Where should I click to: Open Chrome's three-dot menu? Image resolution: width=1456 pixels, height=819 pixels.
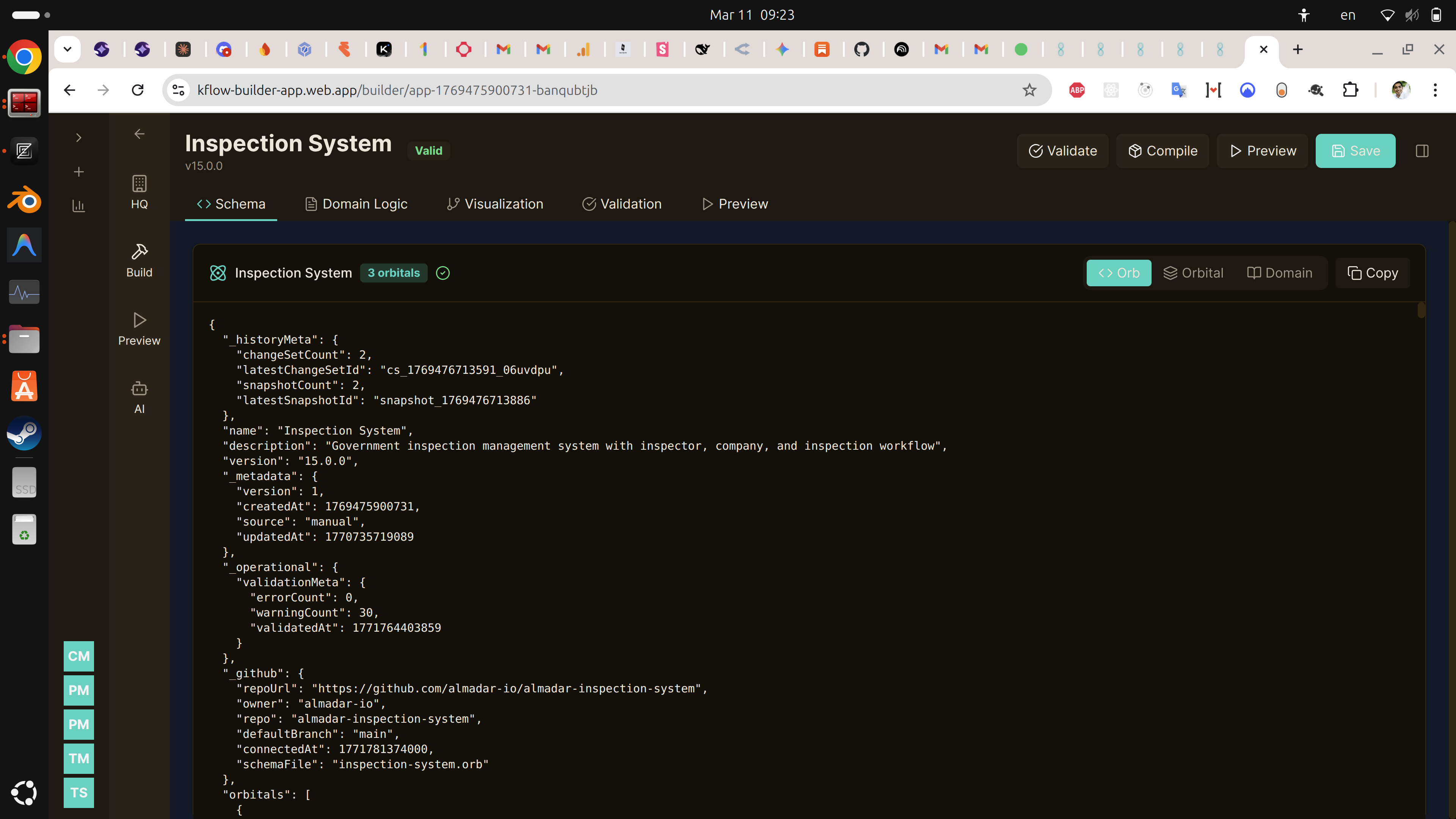tap(1434, 90)
